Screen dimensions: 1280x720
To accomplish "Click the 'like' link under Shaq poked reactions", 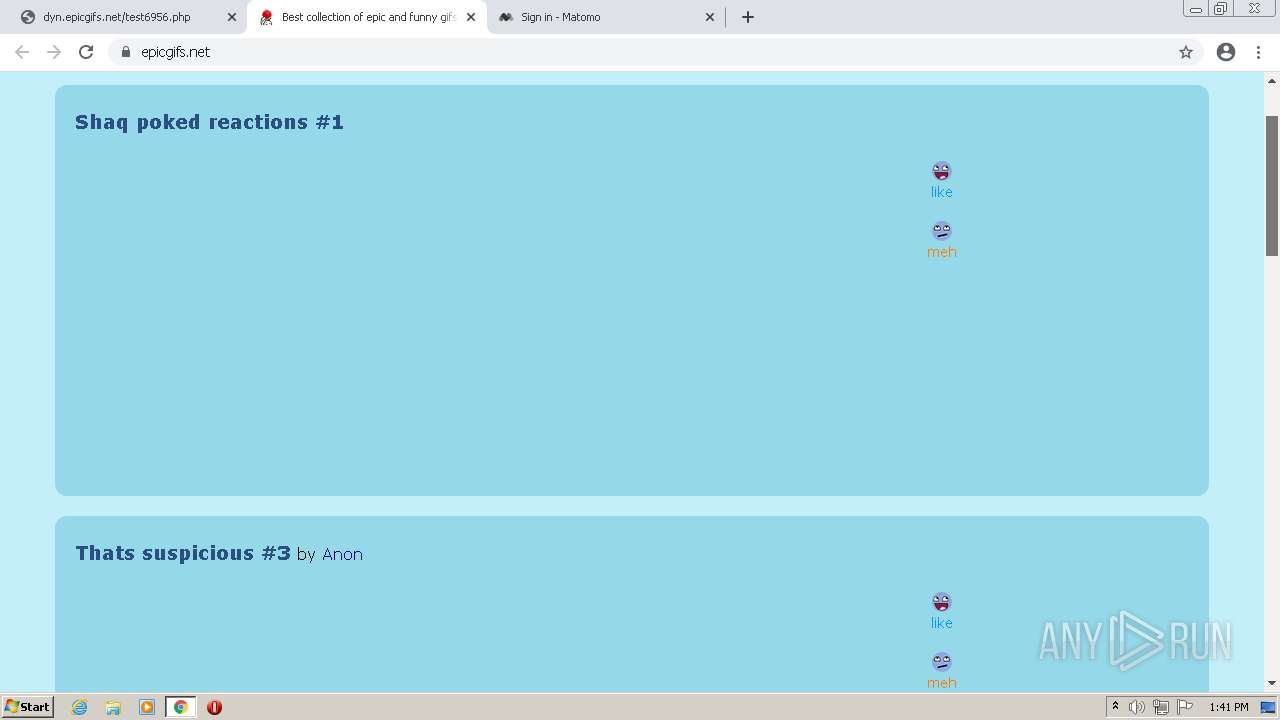I will (x=942, y=192).
